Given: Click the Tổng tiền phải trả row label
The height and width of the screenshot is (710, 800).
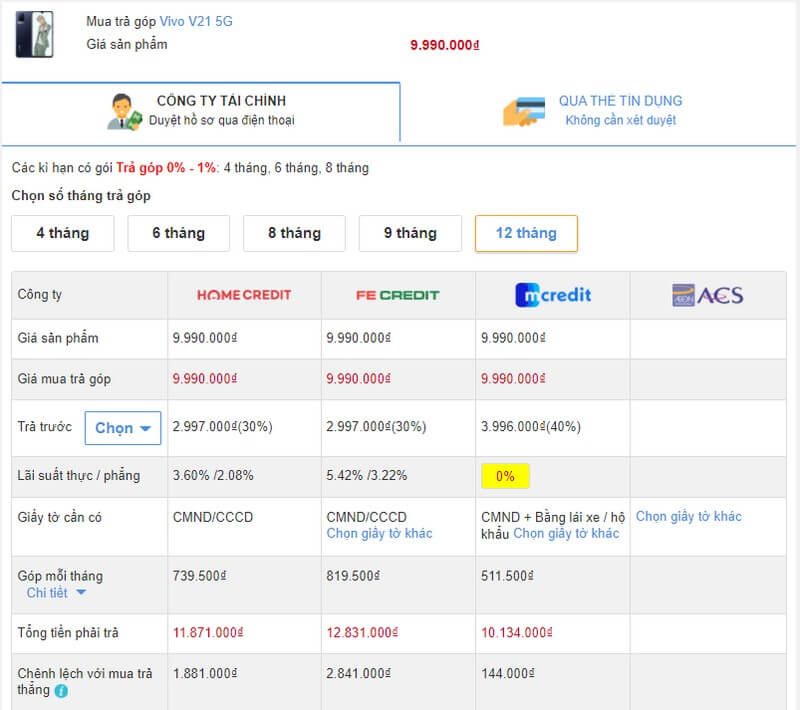Looking at the screenshot, I should (68, 633).
